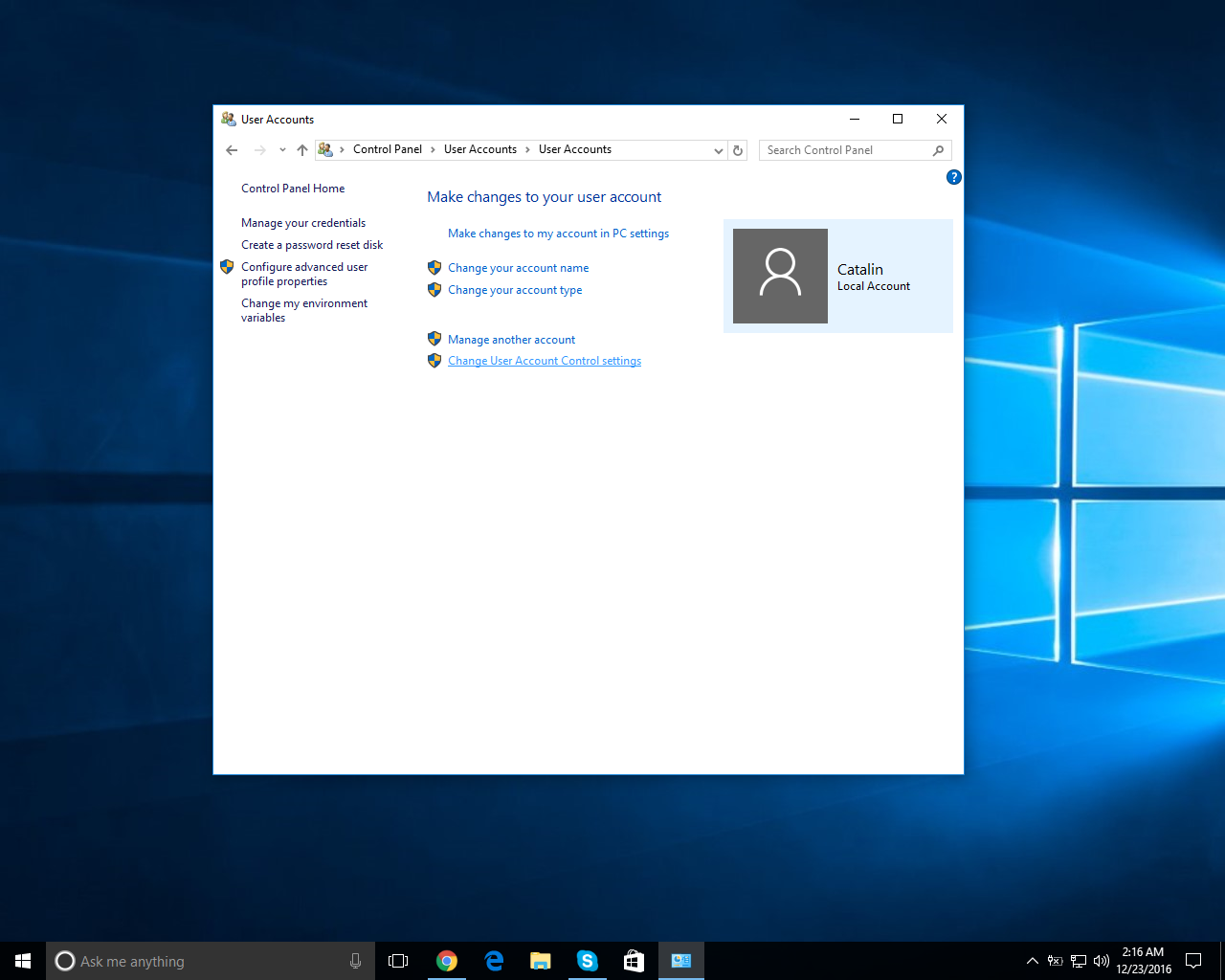Click shield icon beside Change your account type
Image resolution: width=1225 pixels, height=980 pixels.
(x=434, y=290)
